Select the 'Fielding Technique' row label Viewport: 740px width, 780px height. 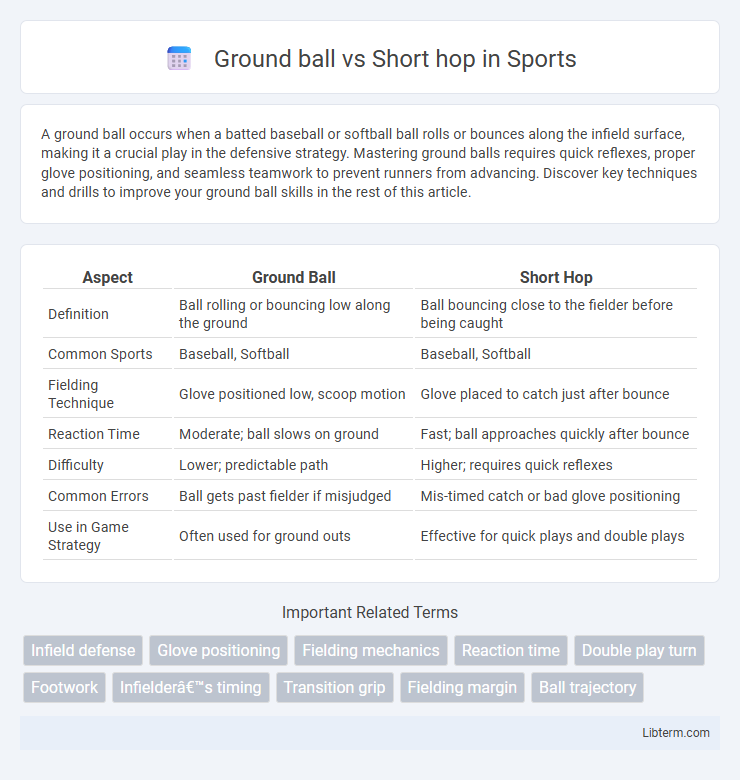click(x=81, y=394)
